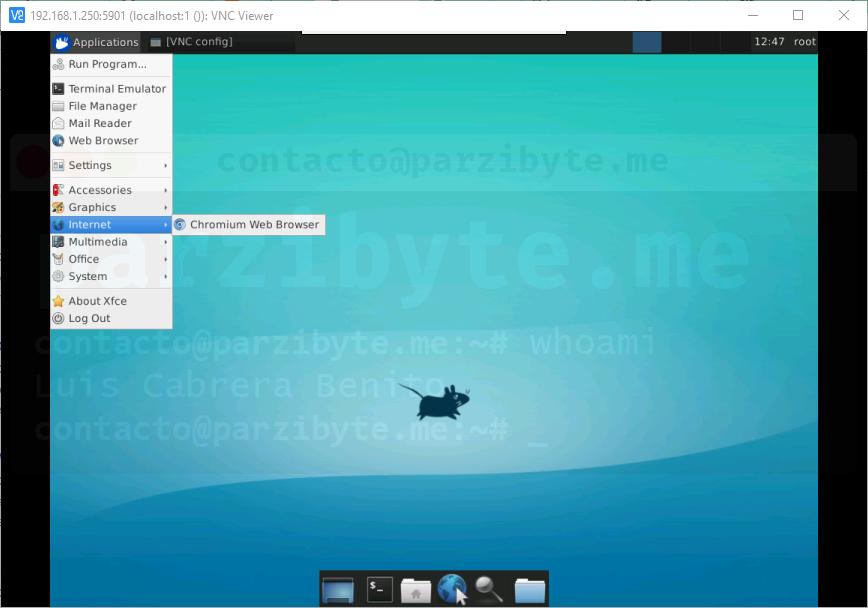
Task: Open About Xfce entry
Action: (x=111, y=301)
